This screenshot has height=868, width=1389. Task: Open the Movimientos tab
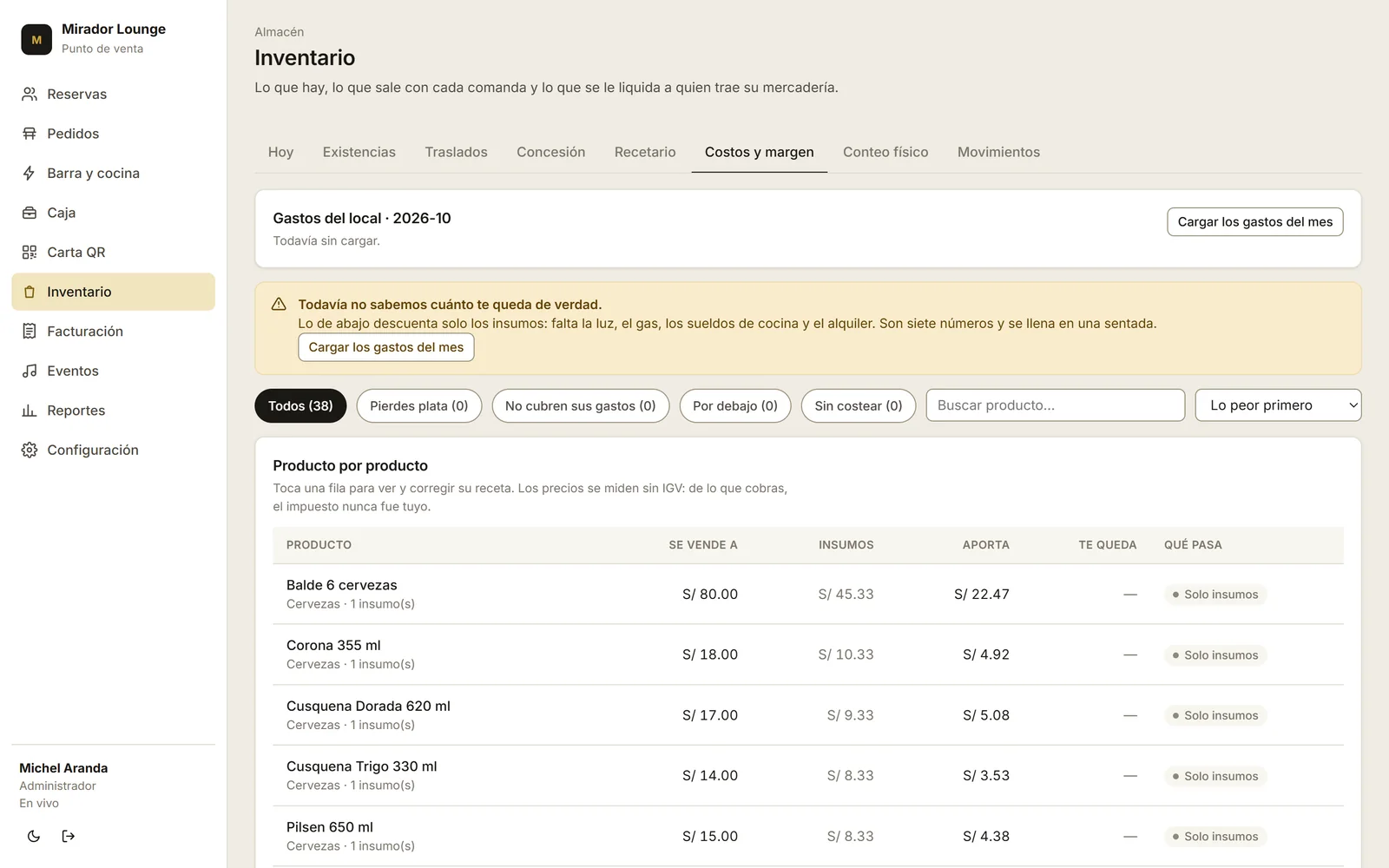[998, 152]
